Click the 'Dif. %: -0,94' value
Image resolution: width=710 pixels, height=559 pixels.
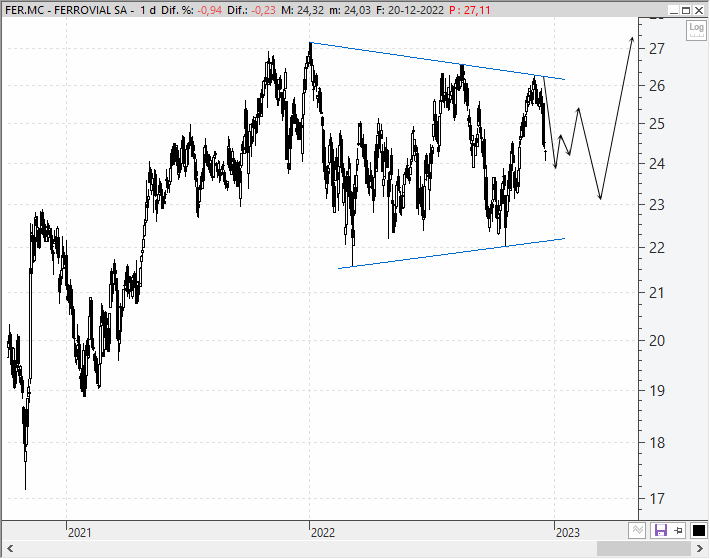[192, 10]
